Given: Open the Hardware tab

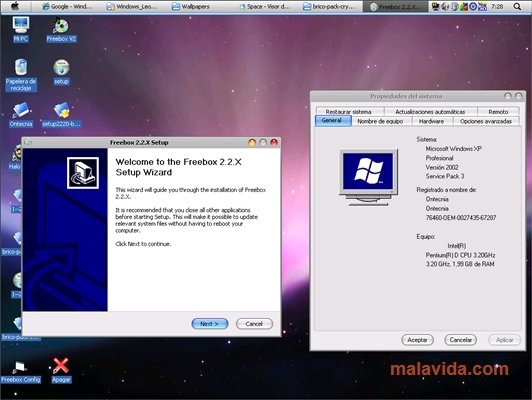Looking at the screenshot, I should 431,121.
